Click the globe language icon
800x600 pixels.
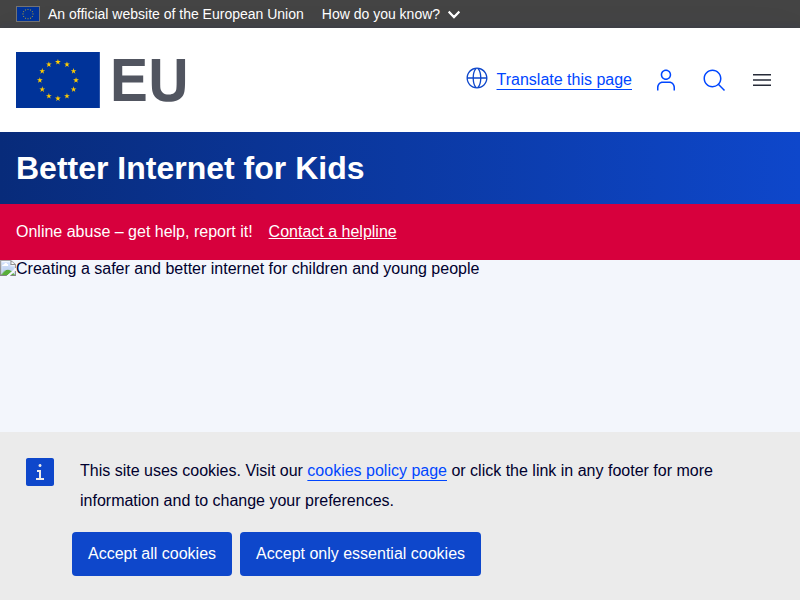[477, 79]
